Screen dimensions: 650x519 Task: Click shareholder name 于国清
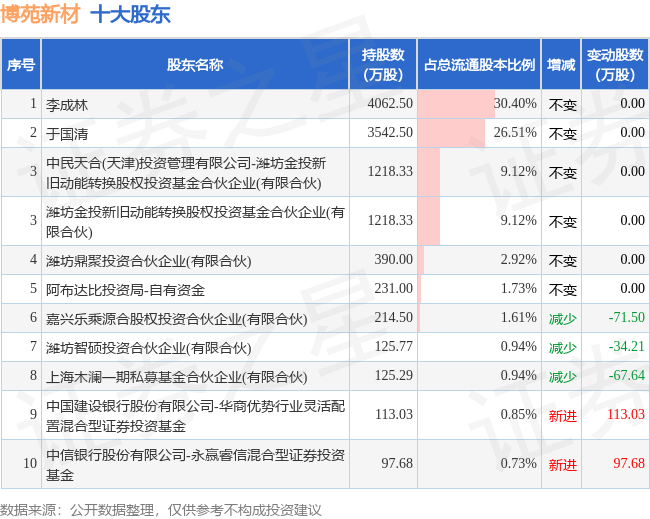67,133
